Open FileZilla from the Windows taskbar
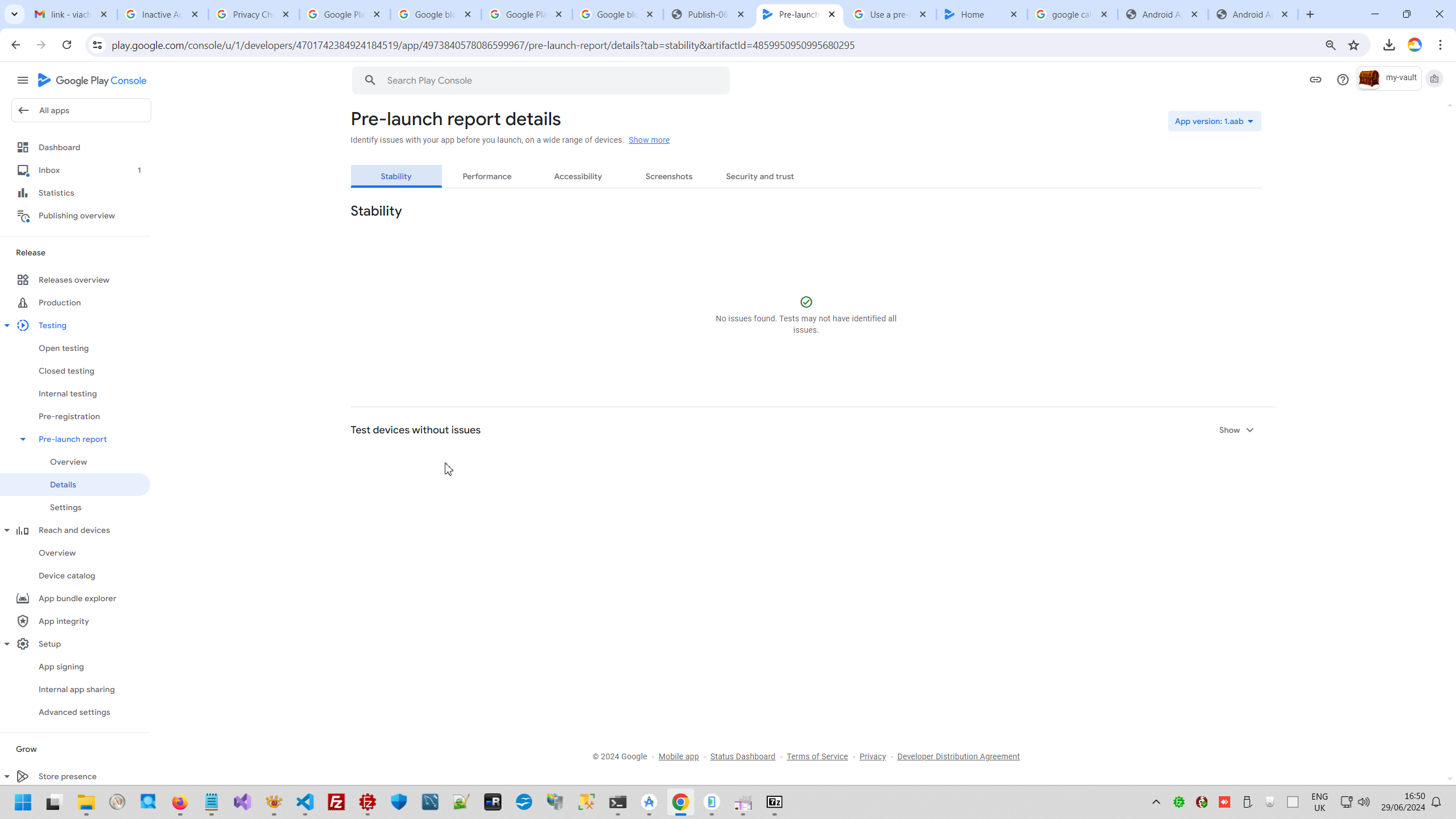 pos(336,802)
